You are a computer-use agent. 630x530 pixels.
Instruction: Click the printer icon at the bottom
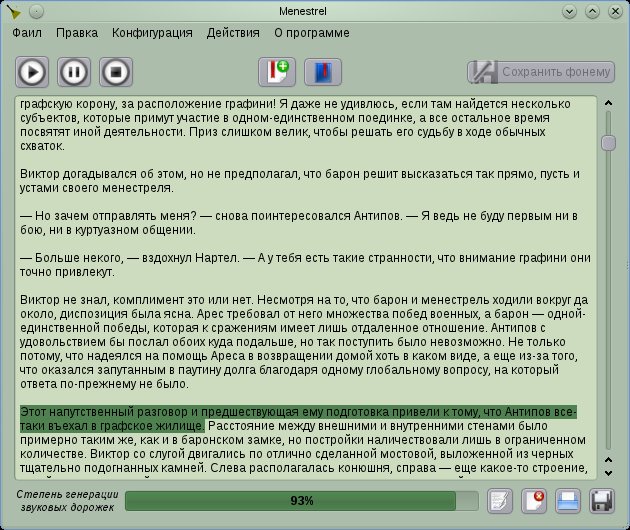(568, 501)
